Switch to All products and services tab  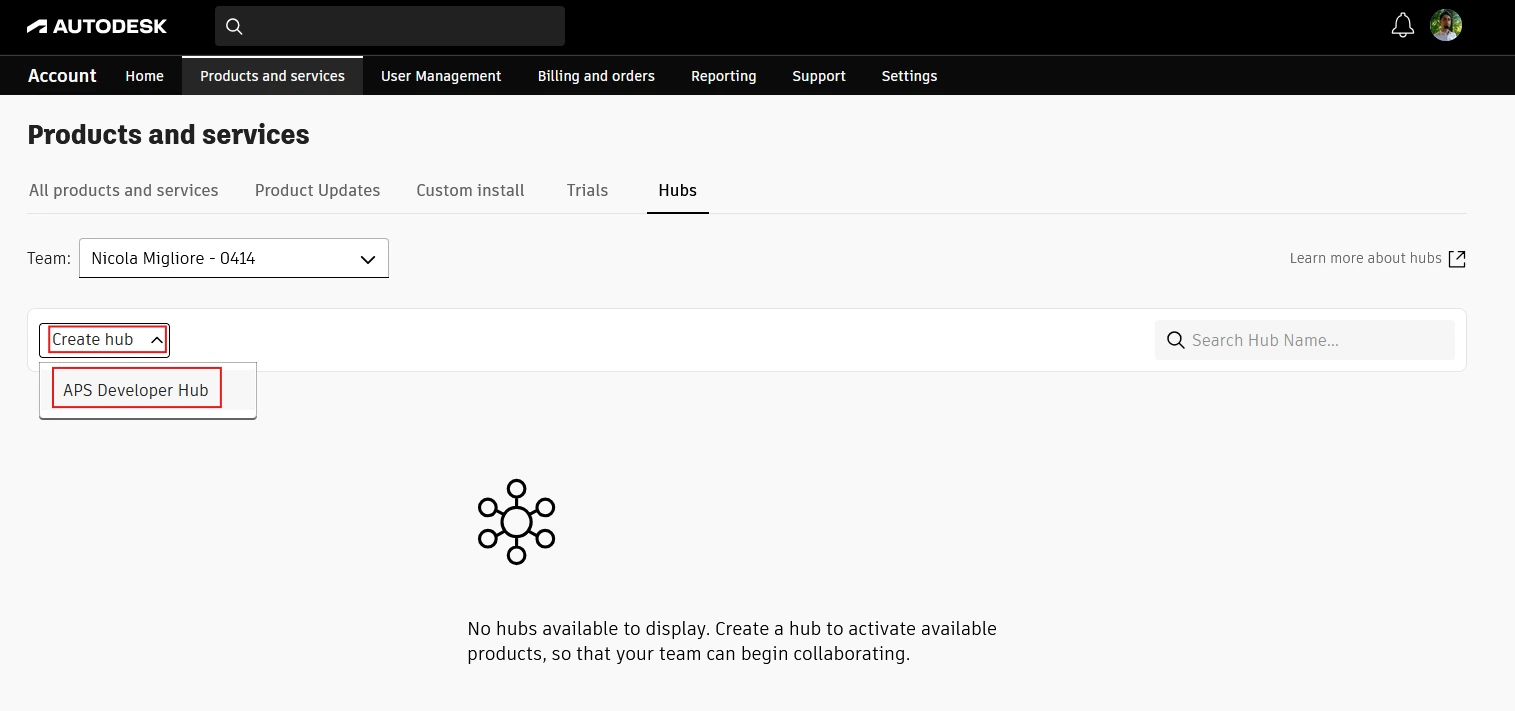(124, 190)
